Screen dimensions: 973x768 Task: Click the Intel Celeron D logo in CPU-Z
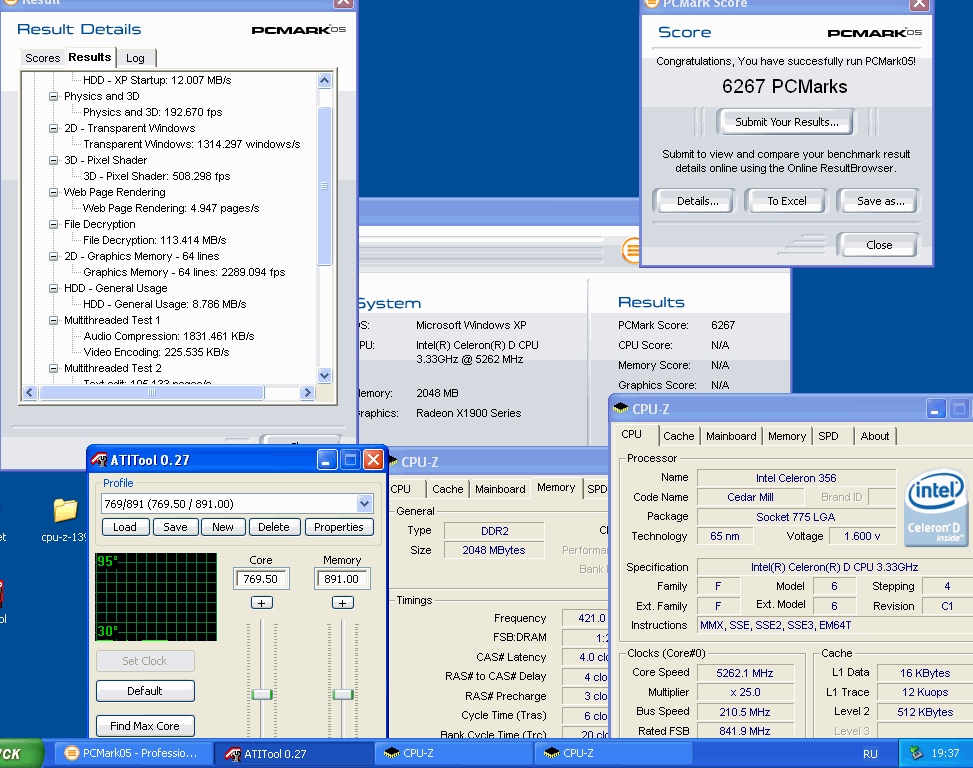coord(936,507)
